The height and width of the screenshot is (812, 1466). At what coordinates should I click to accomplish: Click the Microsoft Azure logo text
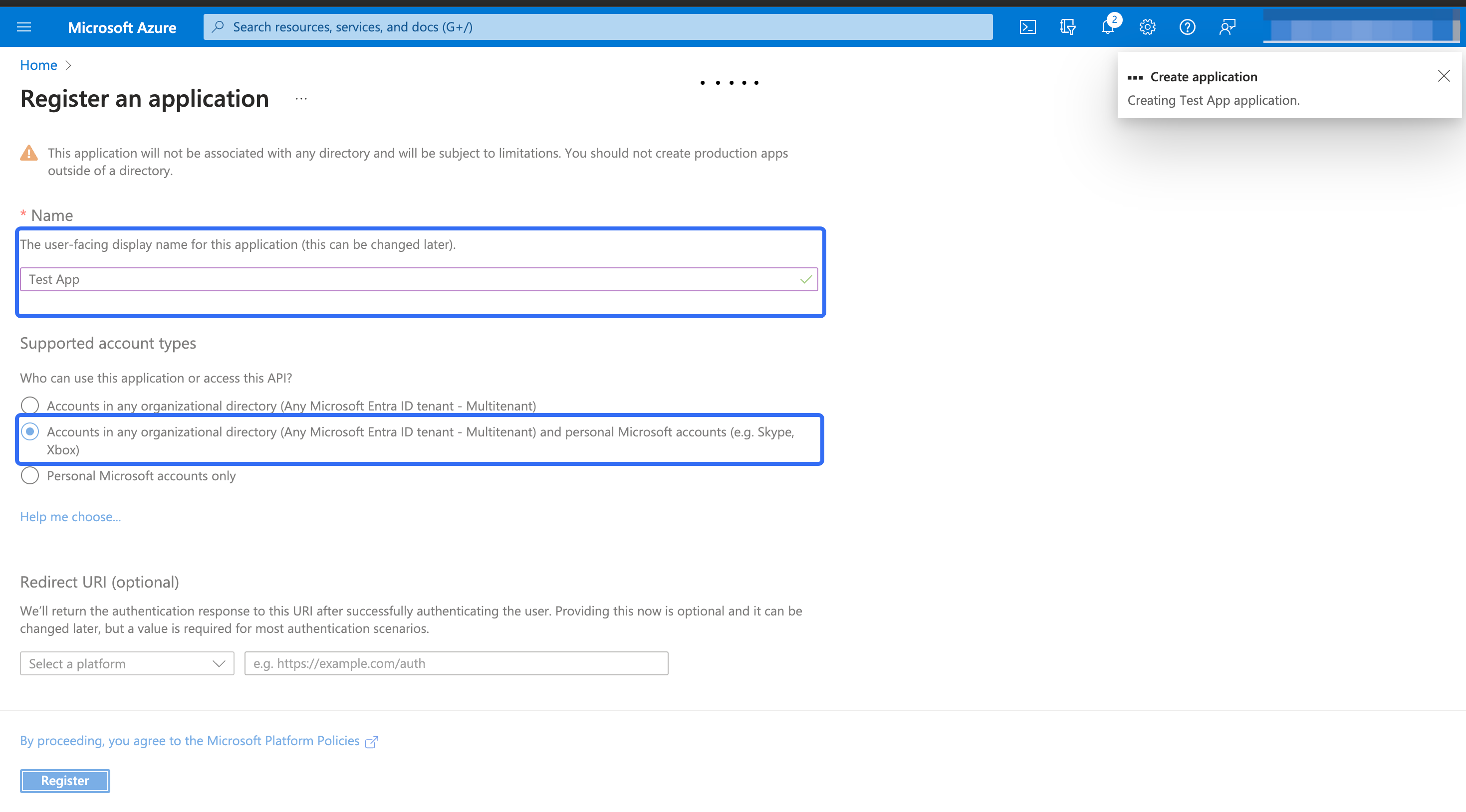pos(122,27)
